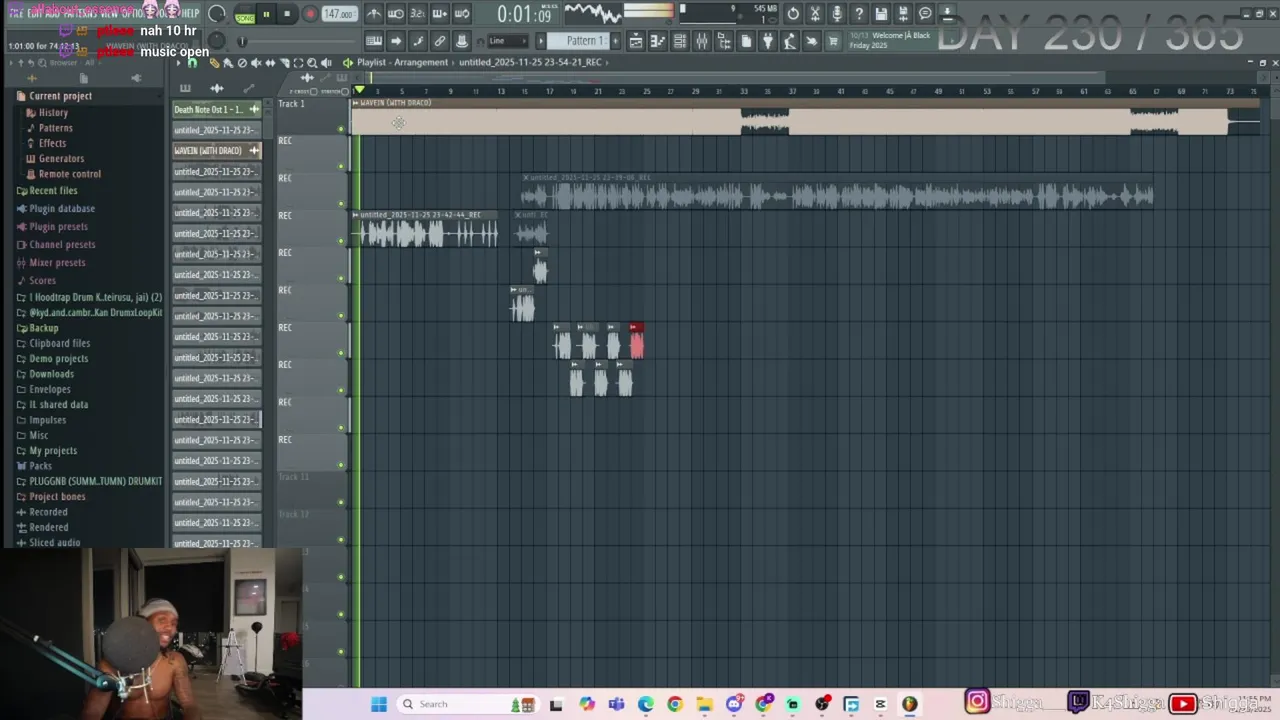Viewport: 1280px width, 720px height.
Task: Expand Channel presets folder
Action: coord(62,245)
